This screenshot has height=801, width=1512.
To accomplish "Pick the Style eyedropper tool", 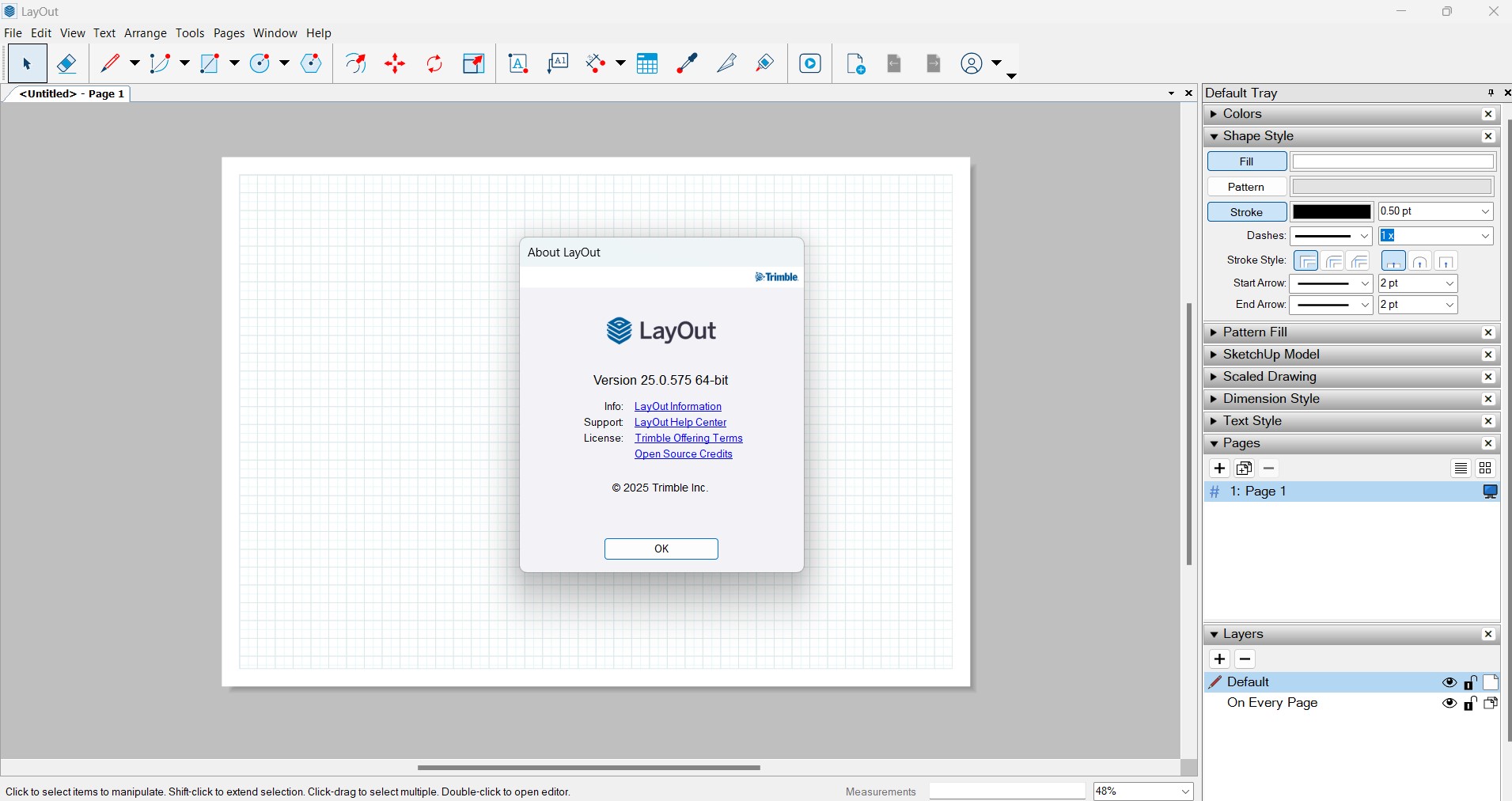I will (687, 63).
